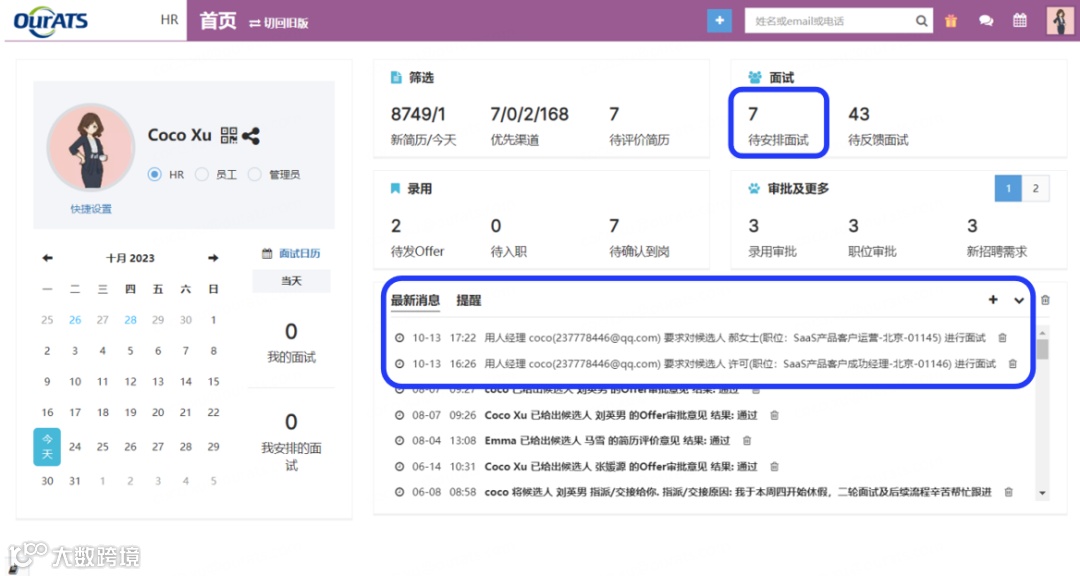Open the gift icon in header
This screenshot has width=1080, height=576.
coord(951,21)
